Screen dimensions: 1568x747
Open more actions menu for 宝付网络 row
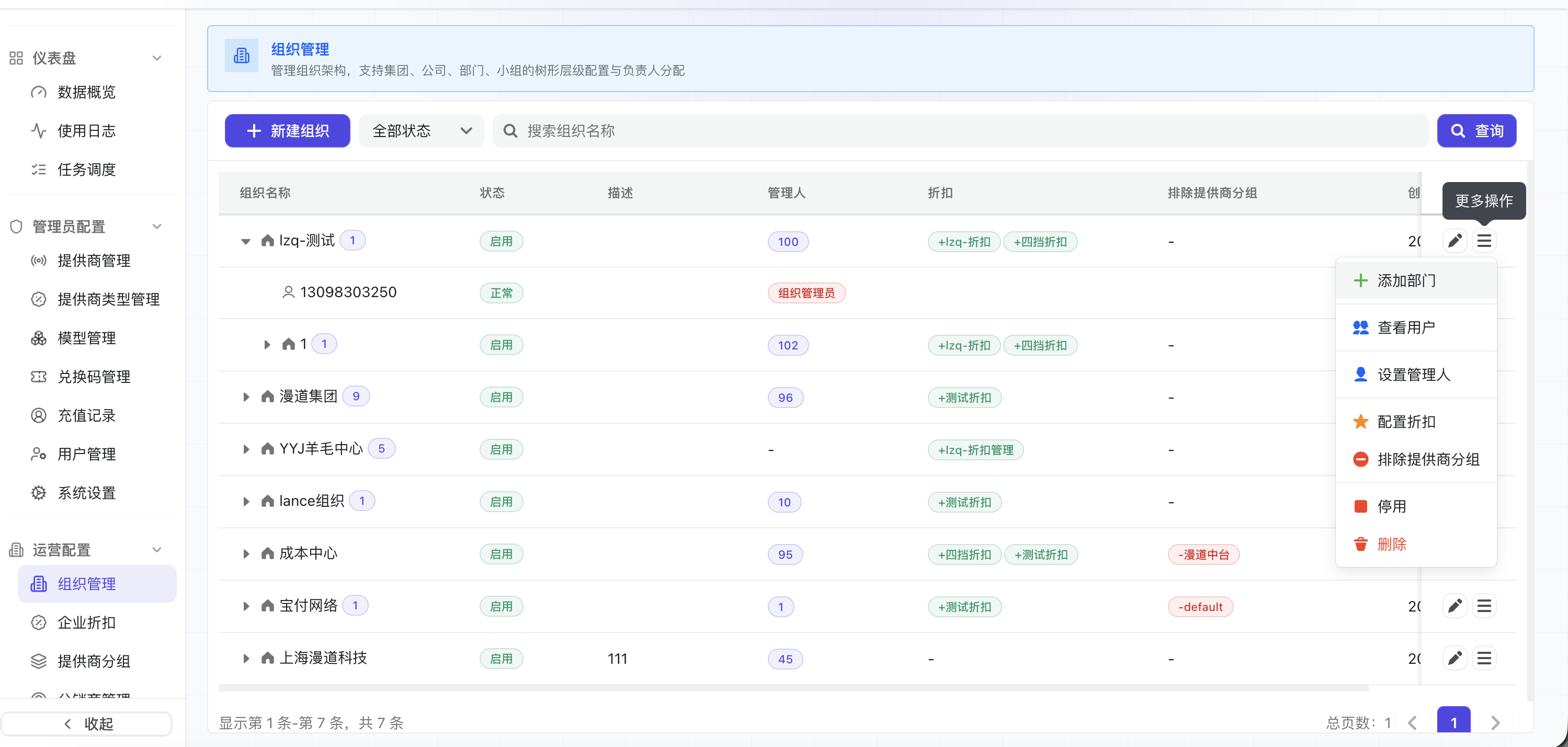(x=1483, y=606)
